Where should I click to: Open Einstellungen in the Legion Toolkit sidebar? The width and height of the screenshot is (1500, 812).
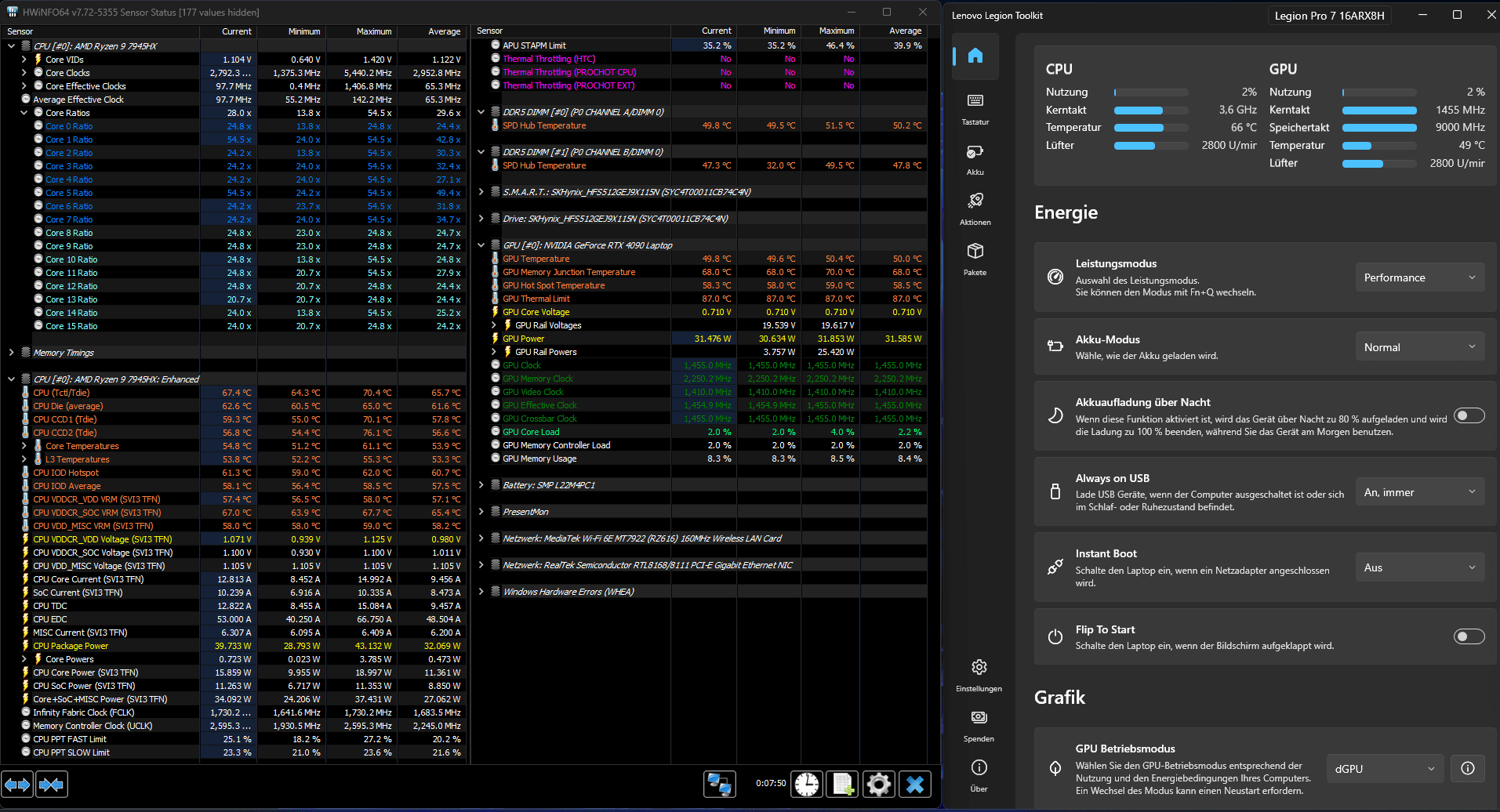(x=979, y=675)
